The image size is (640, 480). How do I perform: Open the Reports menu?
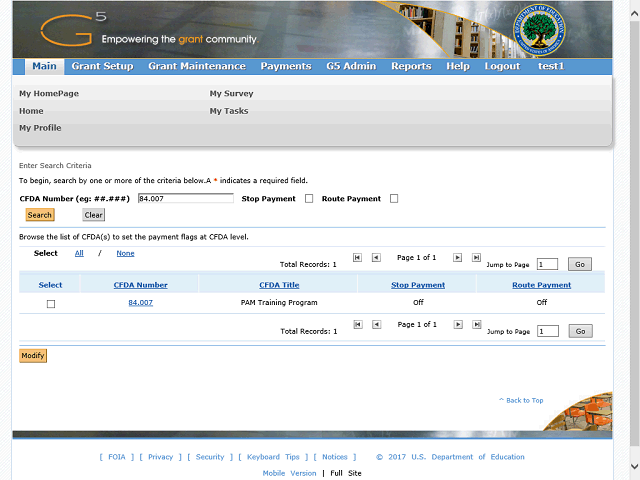(x=411, y=66)
